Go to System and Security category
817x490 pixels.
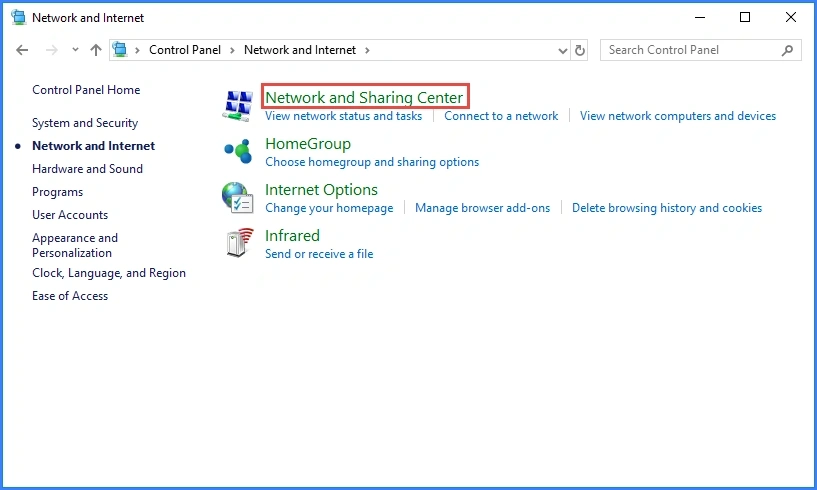coord(85,123)
